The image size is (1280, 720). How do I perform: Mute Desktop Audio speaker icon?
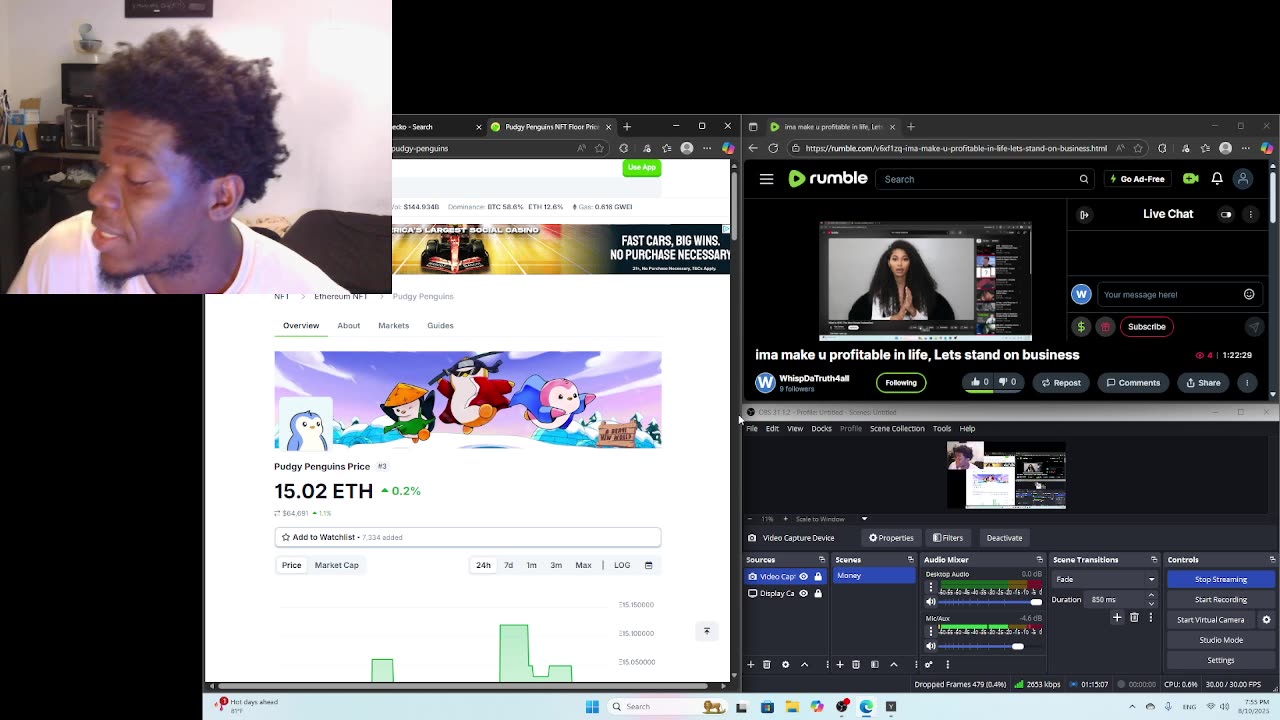tap(931, 602)
